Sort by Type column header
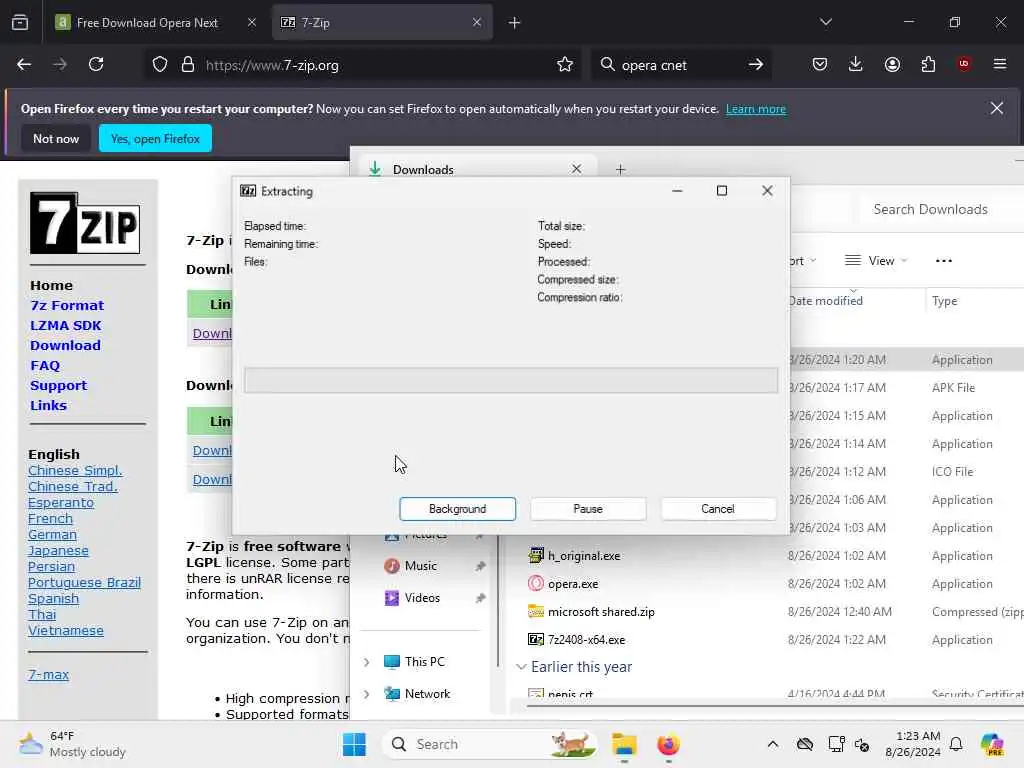The height and width of the screenshot is (768, 1024). tap(944, 301)
